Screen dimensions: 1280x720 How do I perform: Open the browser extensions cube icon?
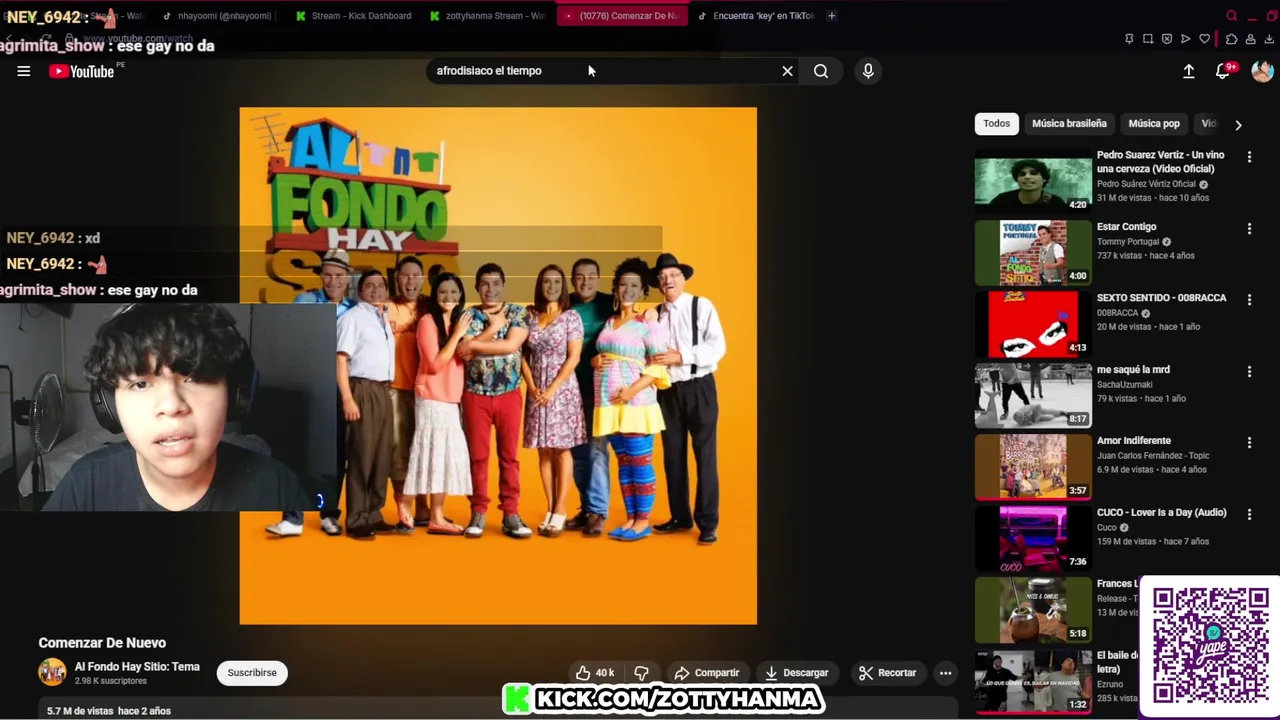(1231, 39)
